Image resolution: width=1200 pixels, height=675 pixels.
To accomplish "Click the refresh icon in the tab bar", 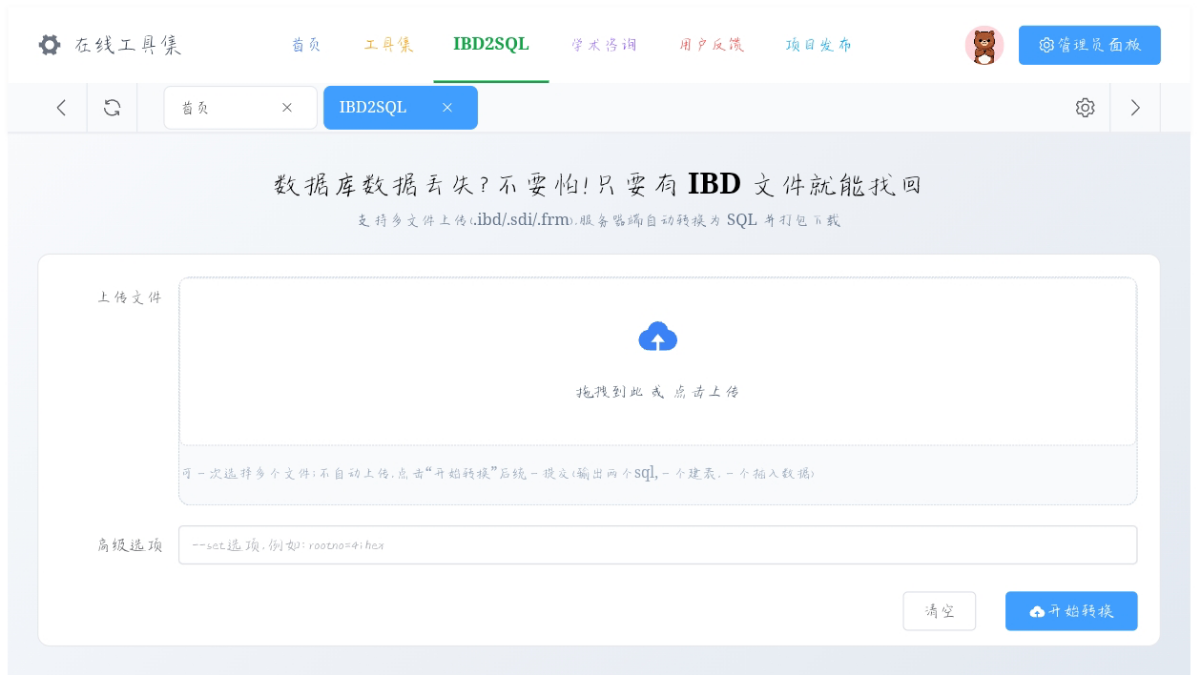I will [112, 108].
